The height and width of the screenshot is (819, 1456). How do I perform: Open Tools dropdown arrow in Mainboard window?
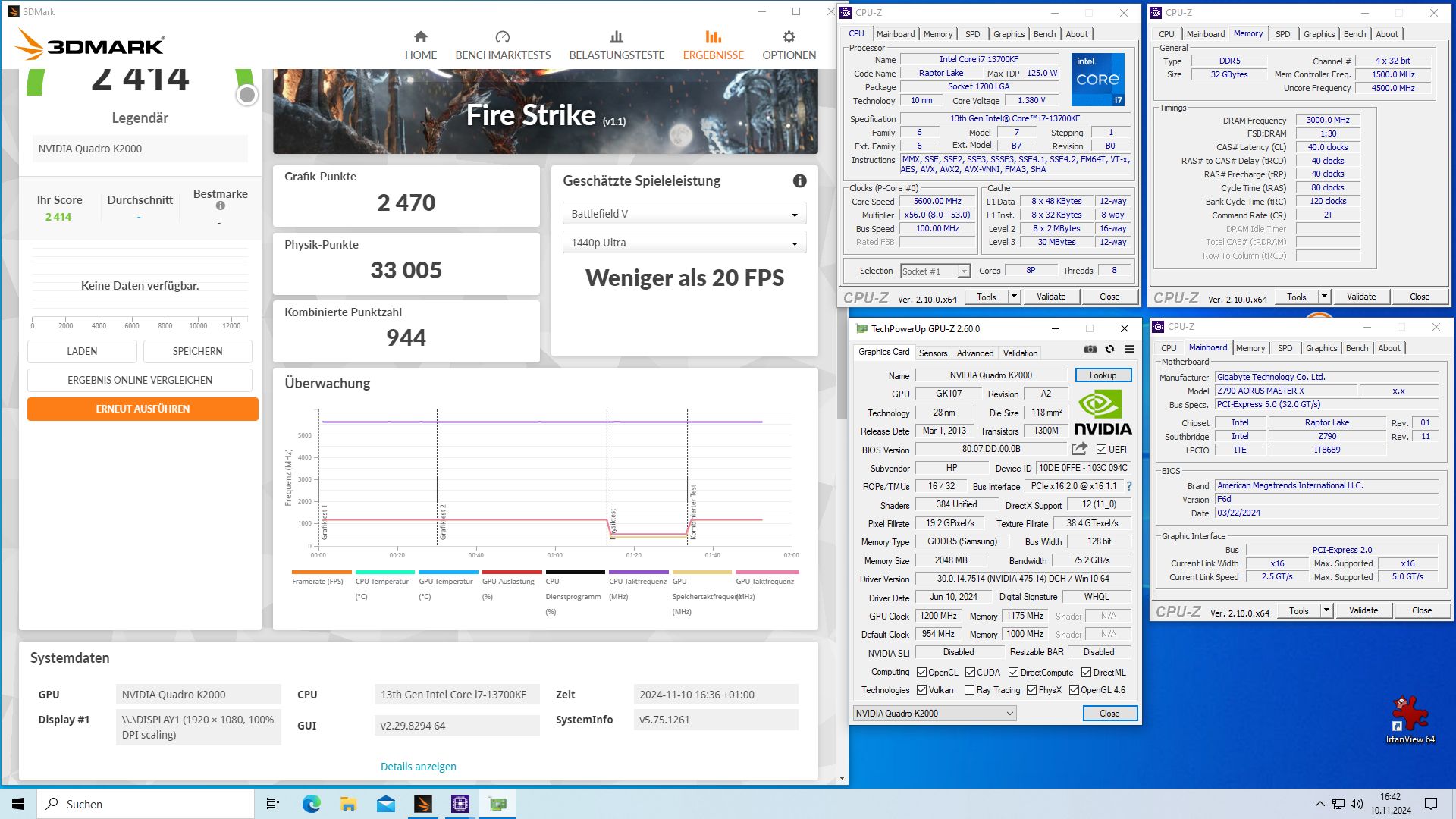(1326, 610)
